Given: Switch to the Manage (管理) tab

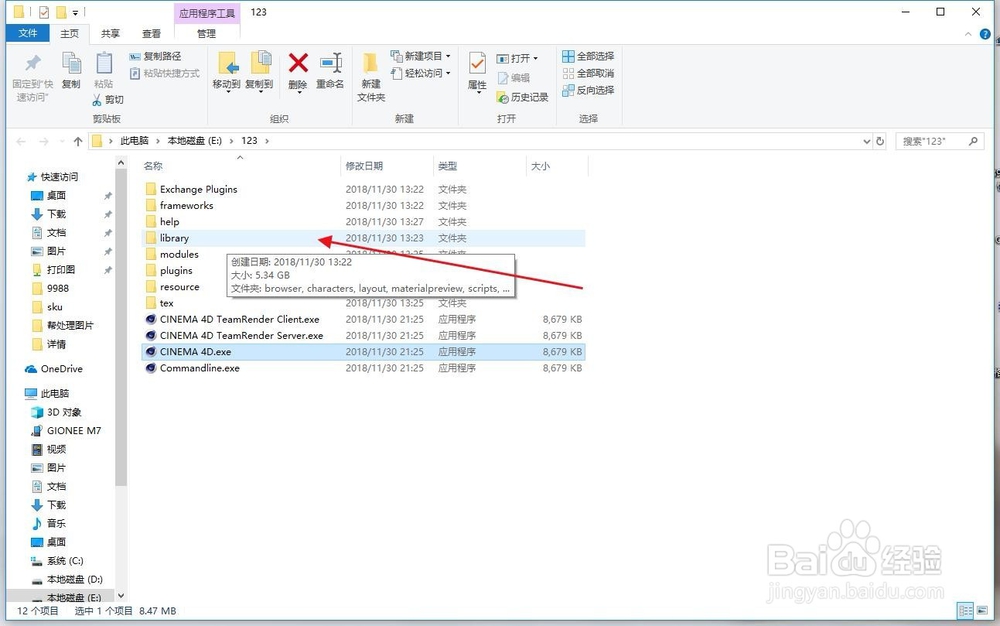Looking at the screenshot, I should click(x=206, y=33).
